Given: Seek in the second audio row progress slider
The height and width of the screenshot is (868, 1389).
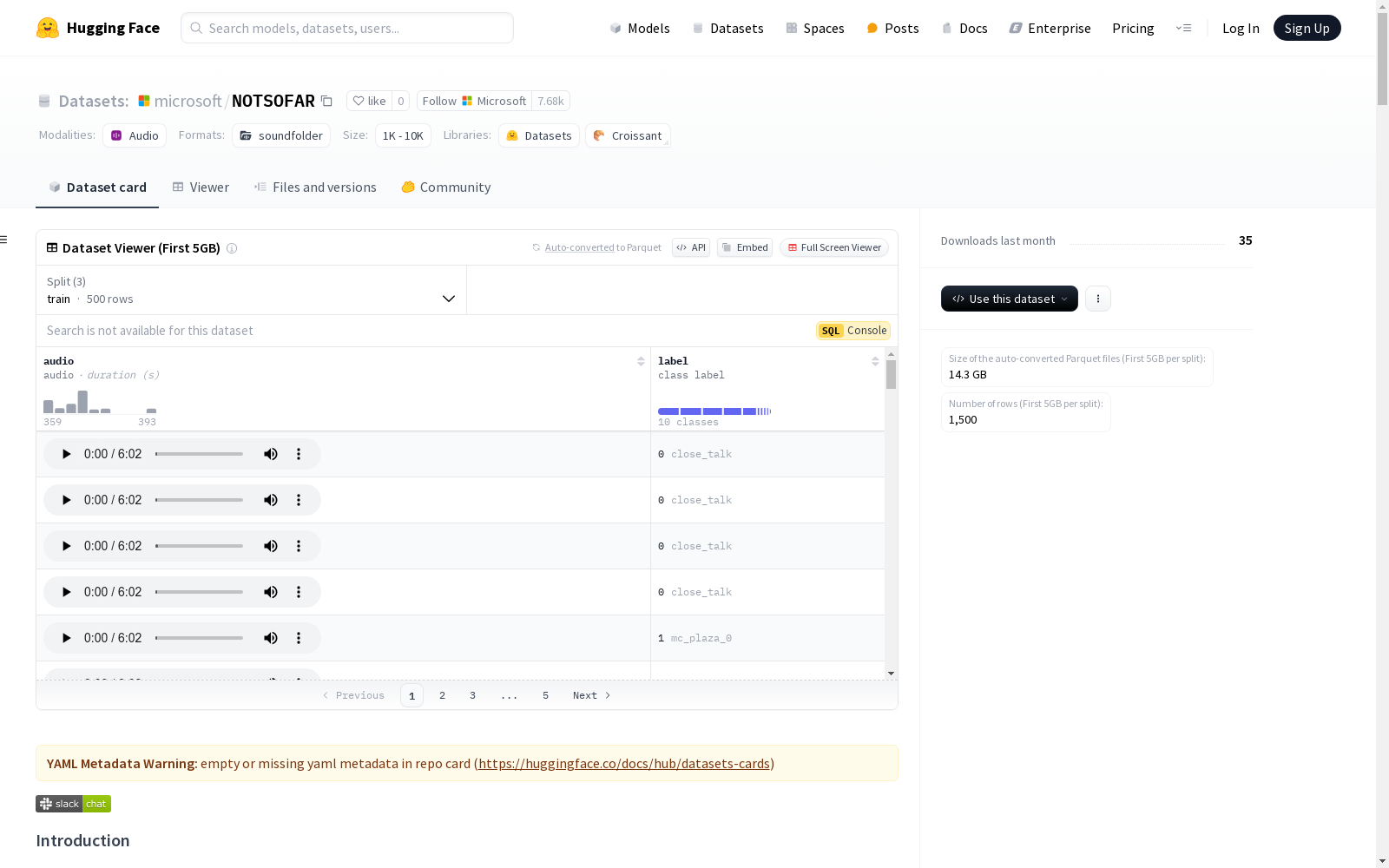Looking at the screenshot, I should coord(200,500).
